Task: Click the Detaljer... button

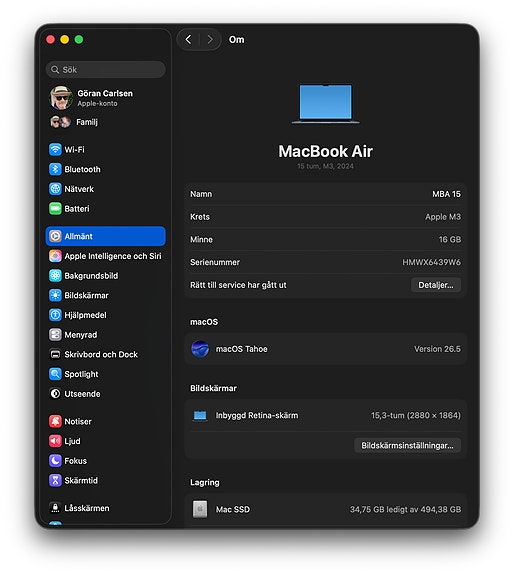Action: [436, 285]
